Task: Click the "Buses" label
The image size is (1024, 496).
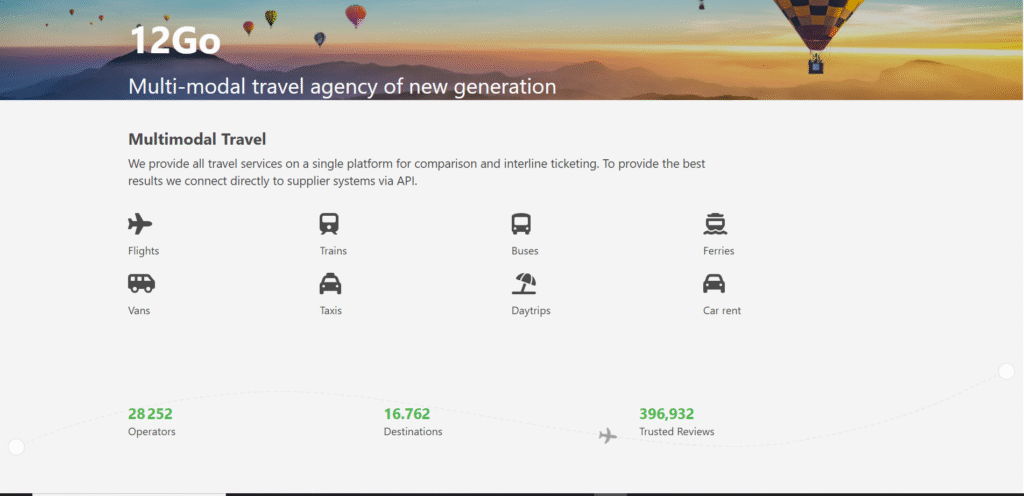Action: [x=525, y=251]
